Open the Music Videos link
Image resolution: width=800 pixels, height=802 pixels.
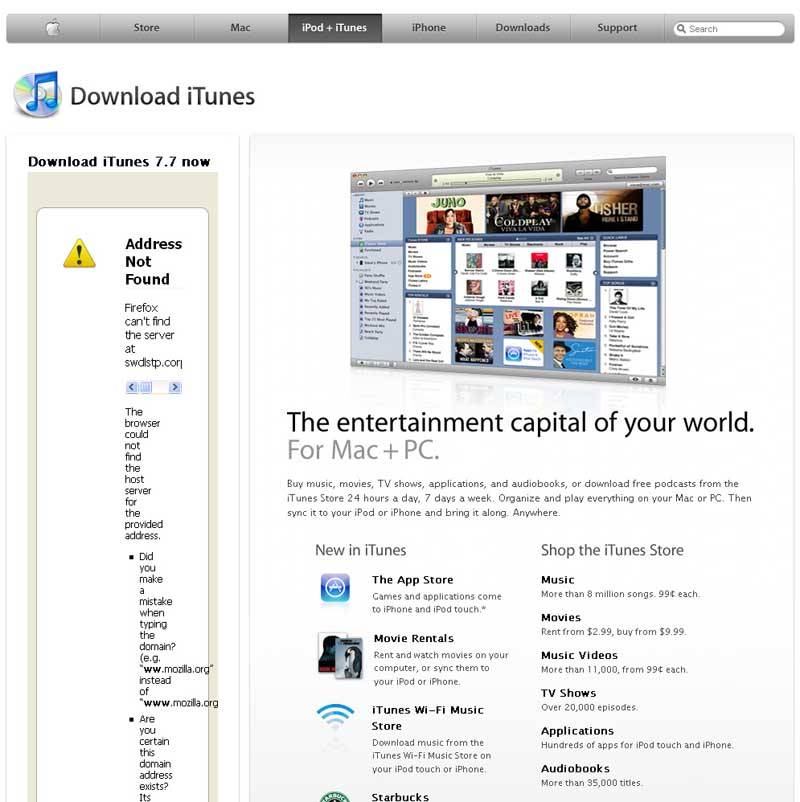click(579, 655)
